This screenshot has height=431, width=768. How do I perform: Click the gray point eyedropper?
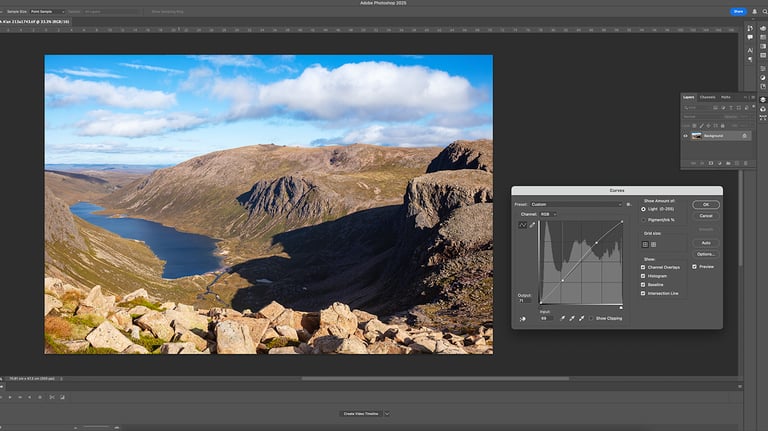572,318
